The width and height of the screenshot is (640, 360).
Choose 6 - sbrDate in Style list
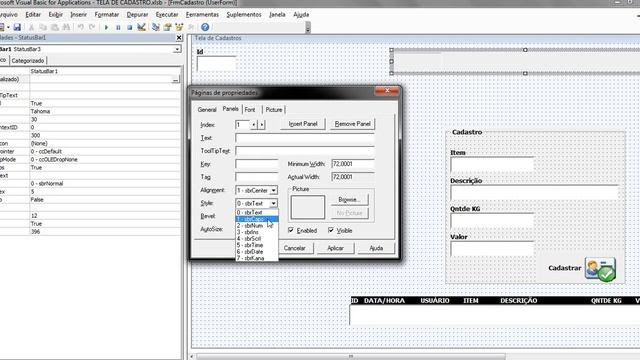point(257,252)
